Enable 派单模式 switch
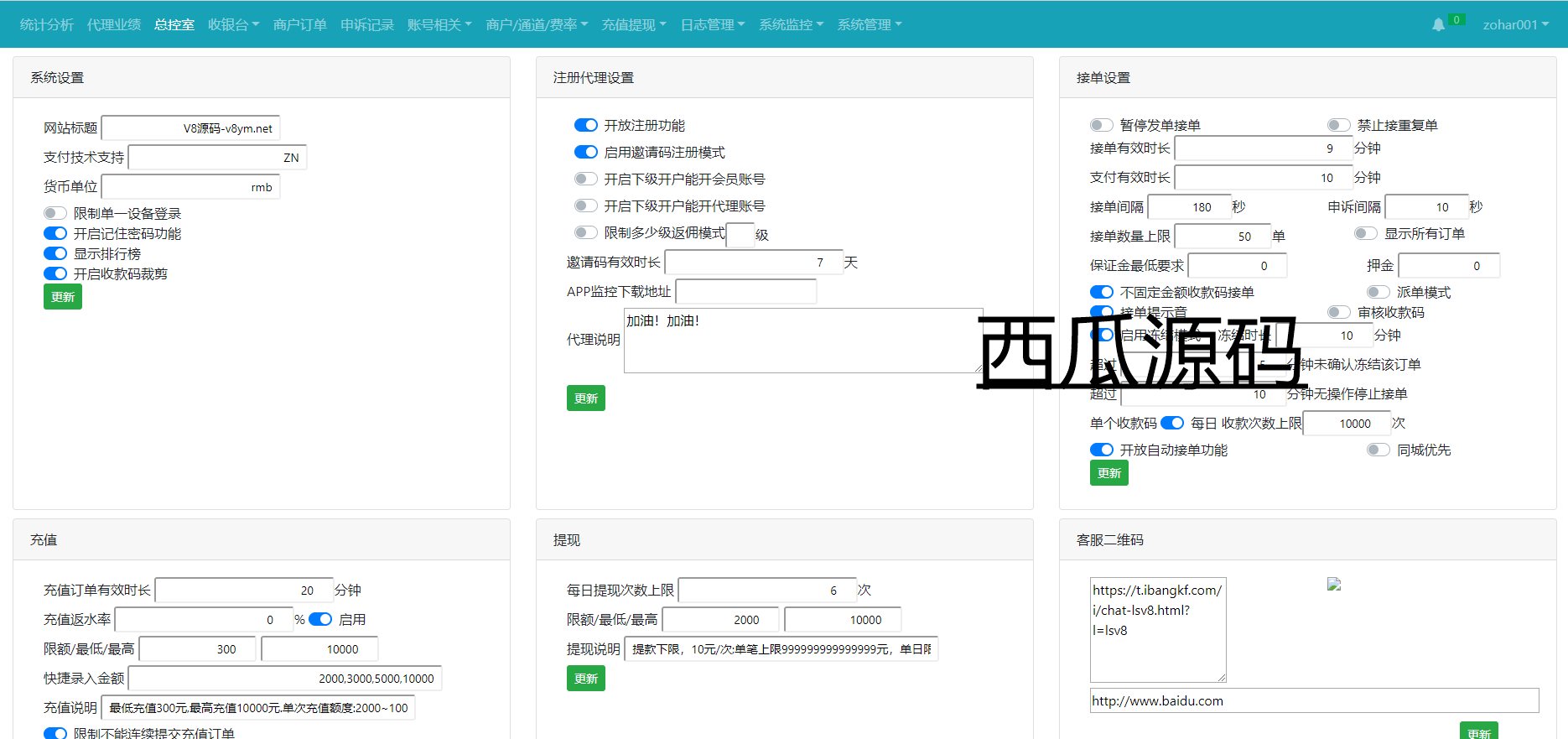 (x=1378, y=292)
